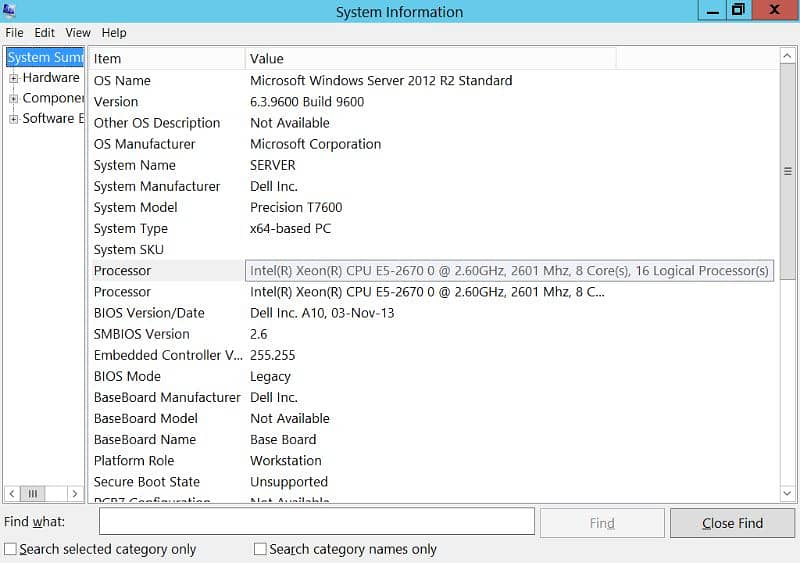Click the value 255.255

[x=272, y=355]
